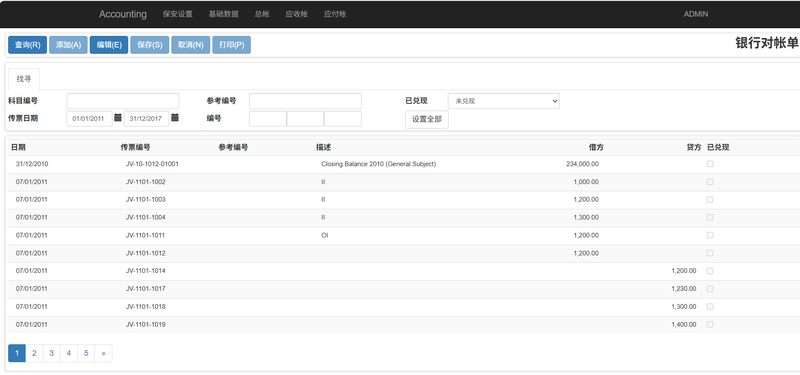Tick 已兑现 checkbox for JV-10-1012-01001
Screen dimensions: 800x375
tap(710, 164)
